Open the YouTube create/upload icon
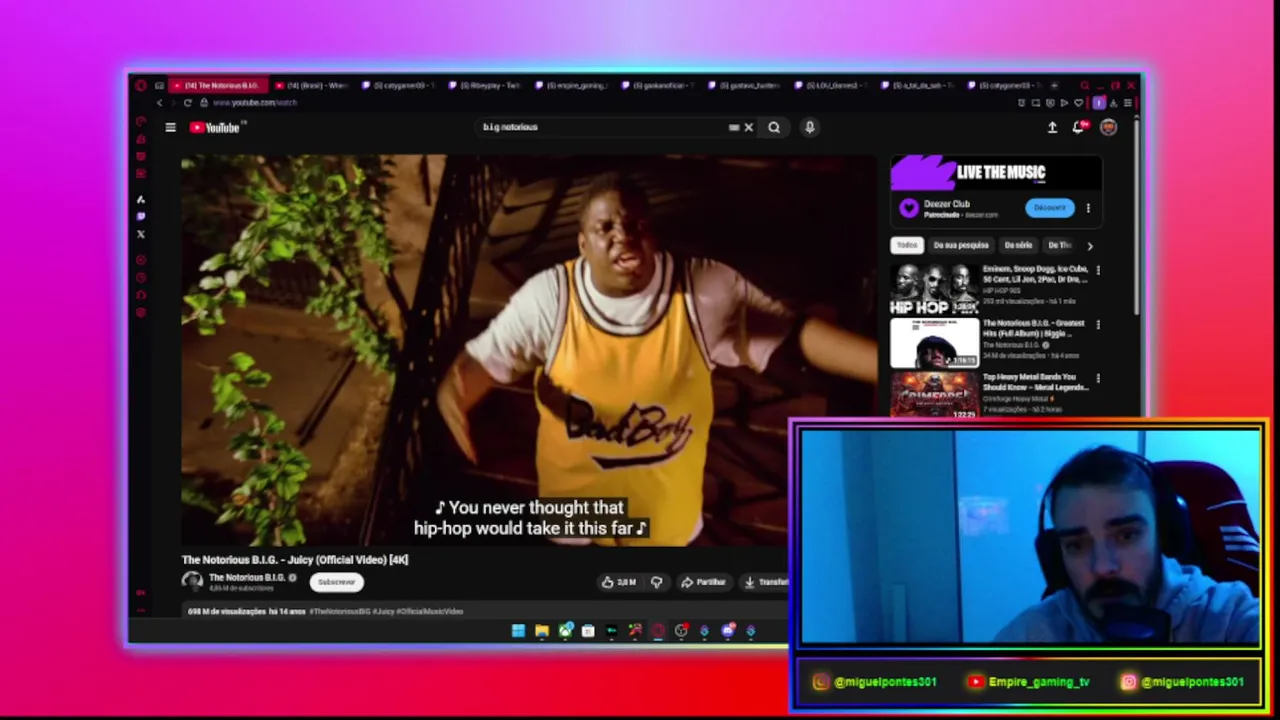 click(x=1052, y=127)
